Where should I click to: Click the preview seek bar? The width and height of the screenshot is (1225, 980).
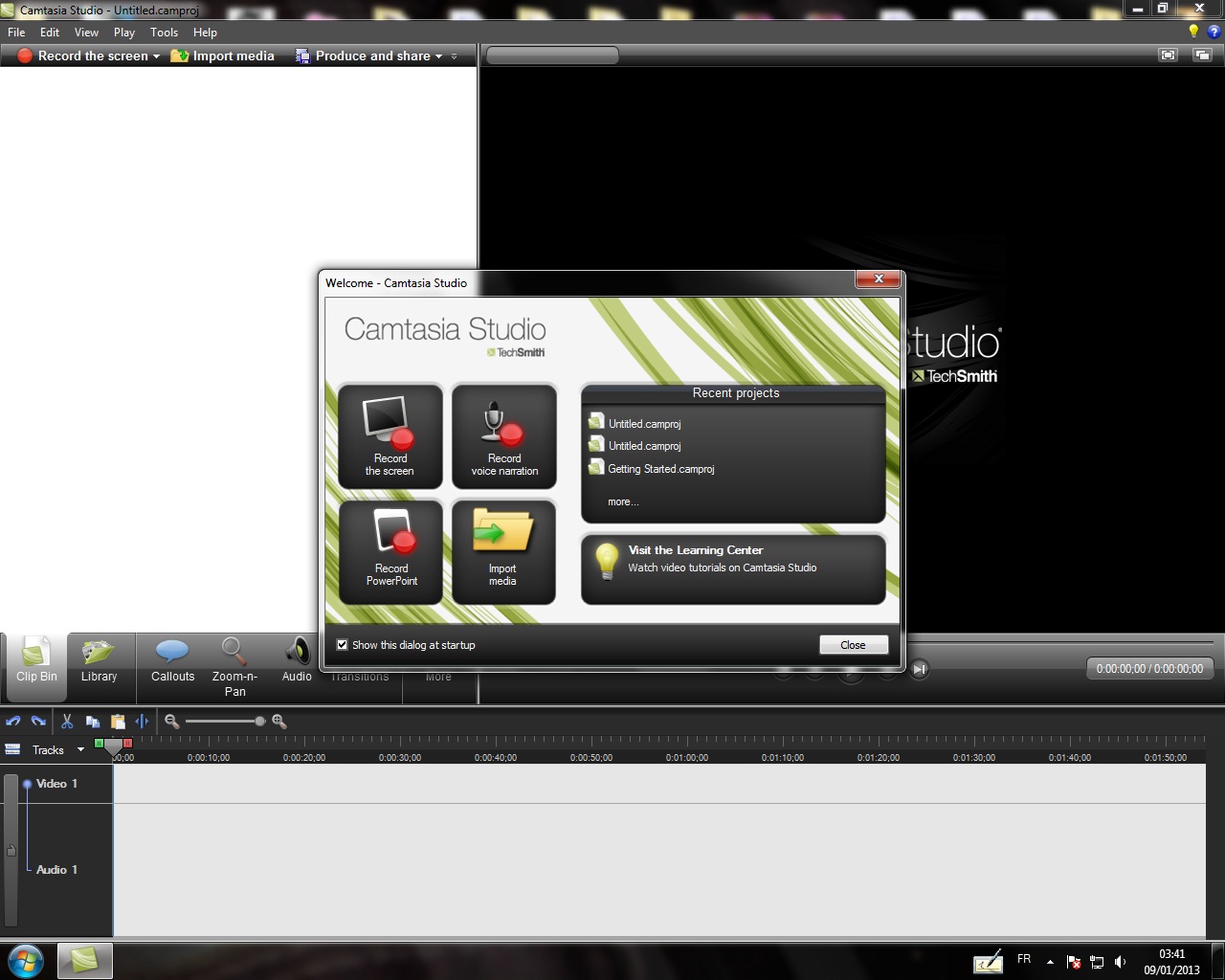[x=1059, y=642]
